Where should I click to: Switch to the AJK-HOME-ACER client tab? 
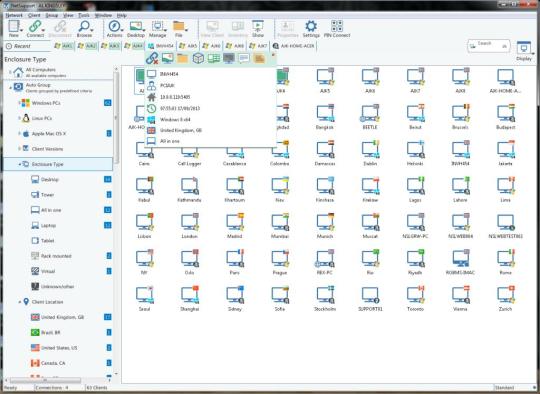pyautogui.click(x=293, y=46)
